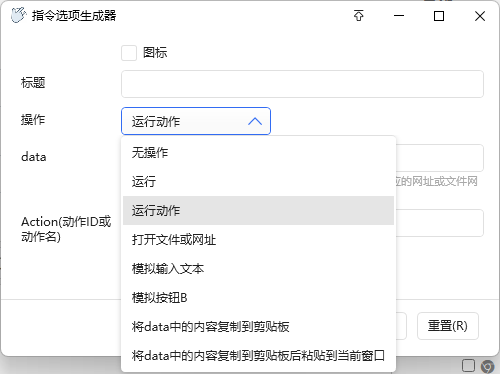The image size is (500, 374).
Task: Click the Action input field edge
Action: click(x=440, y=223)
